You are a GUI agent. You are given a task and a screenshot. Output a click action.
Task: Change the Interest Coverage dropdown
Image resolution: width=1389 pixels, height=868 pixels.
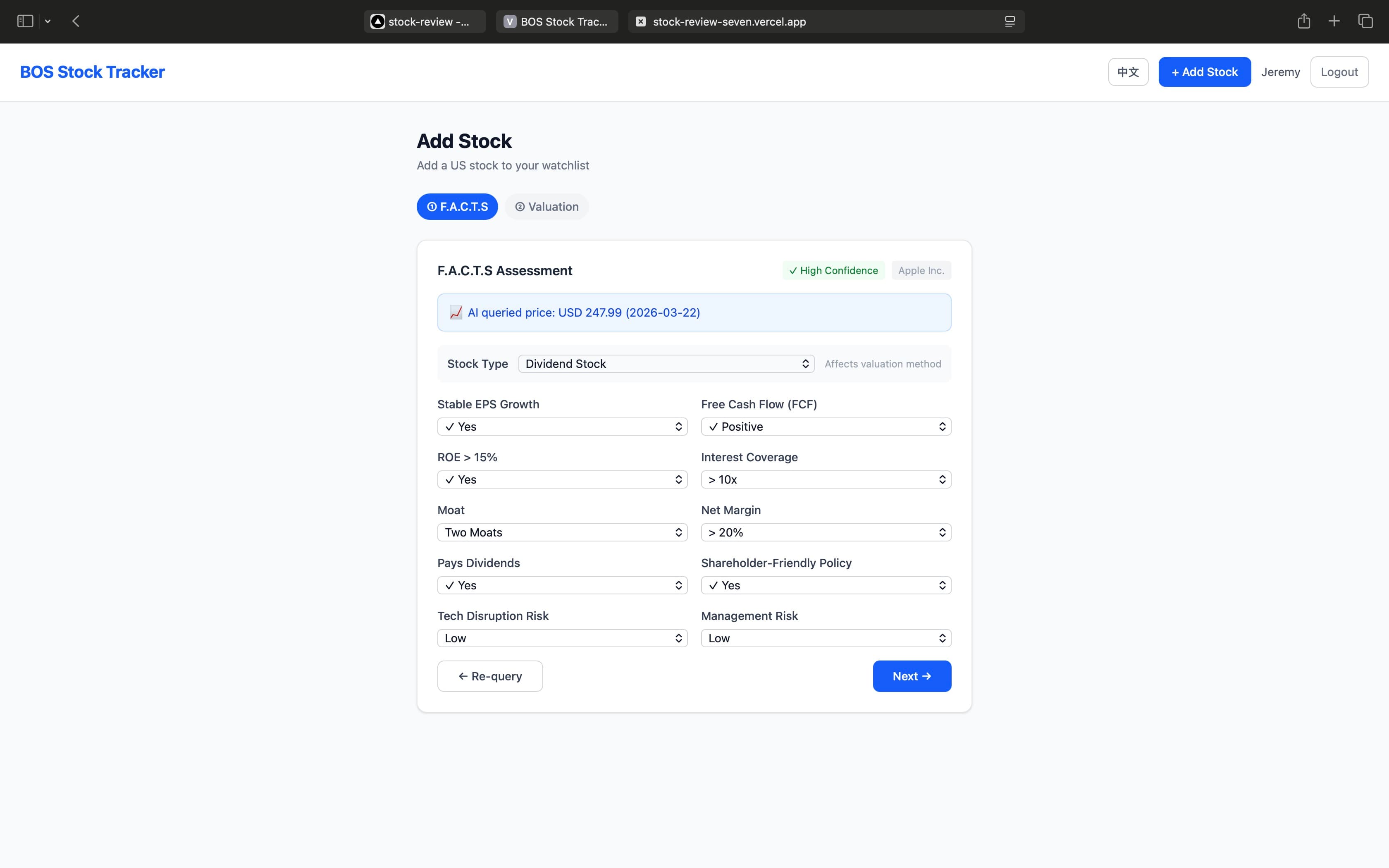coord(826,479)
